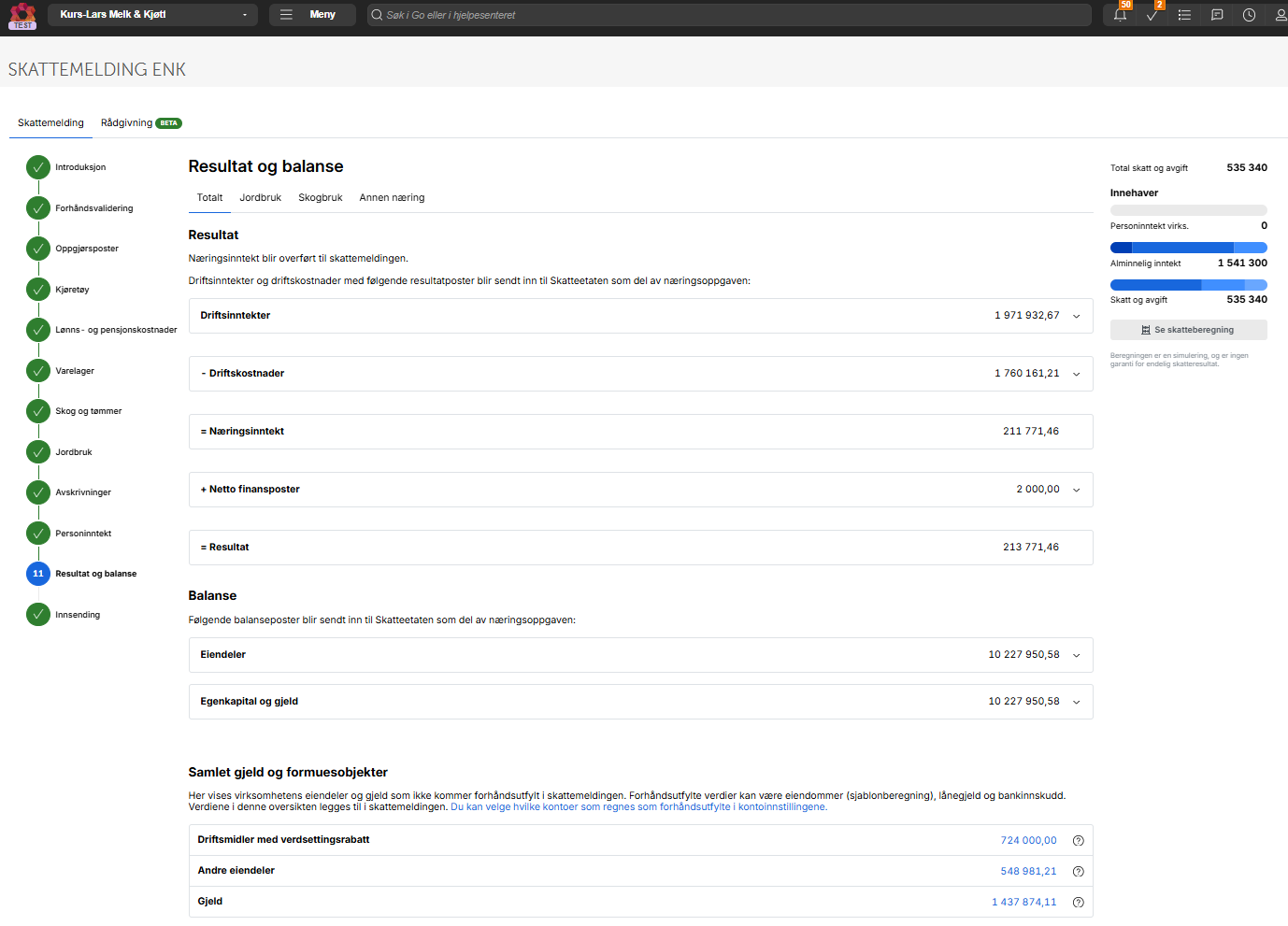Click the Total skatt og avgift label
Image resolution: width=1288 pixels, height=926 pixels.
click(x=1149, y=168)
